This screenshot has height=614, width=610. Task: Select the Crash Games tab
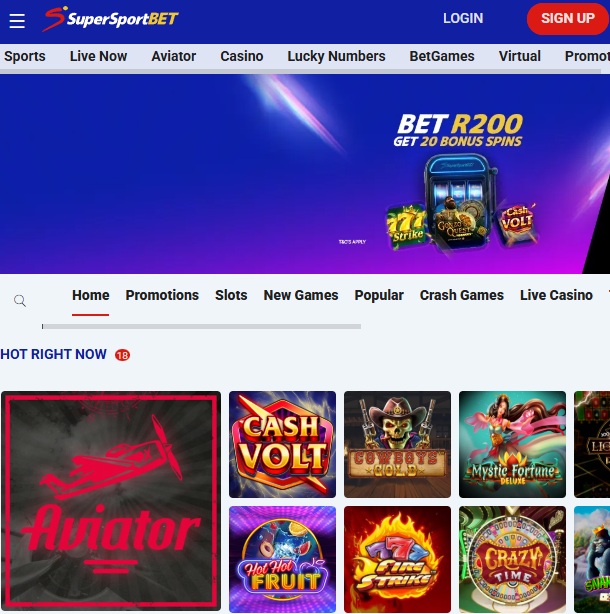pos(462,295)
